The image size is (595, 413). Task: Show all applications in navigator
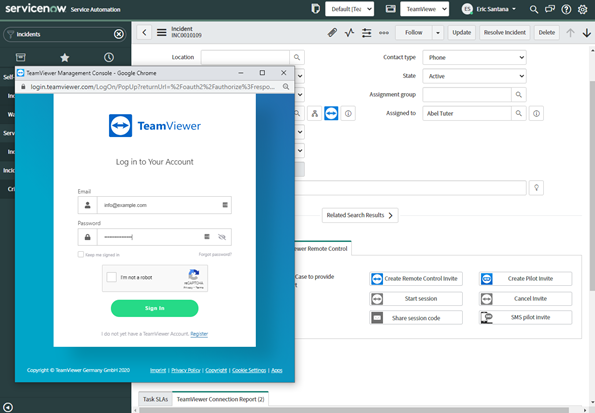tap(20, 57)
